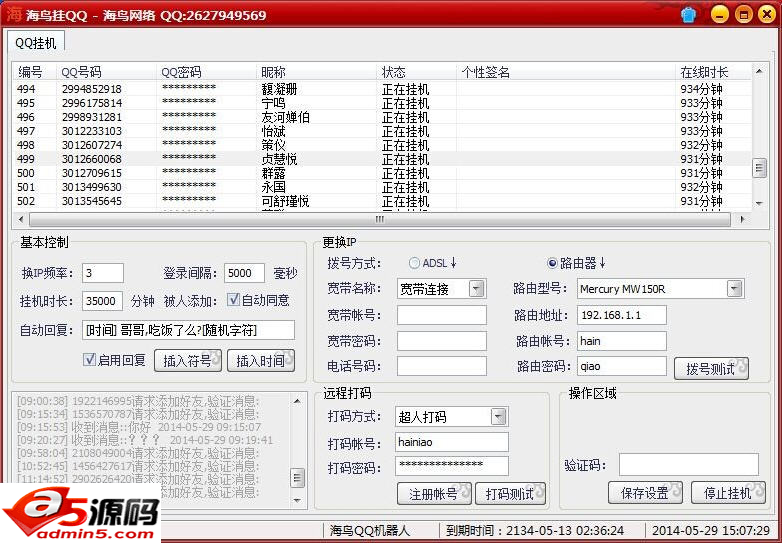Open the 路由型号 Mercury MW150R dropdown
782x543 pixels.
point(734,289)
